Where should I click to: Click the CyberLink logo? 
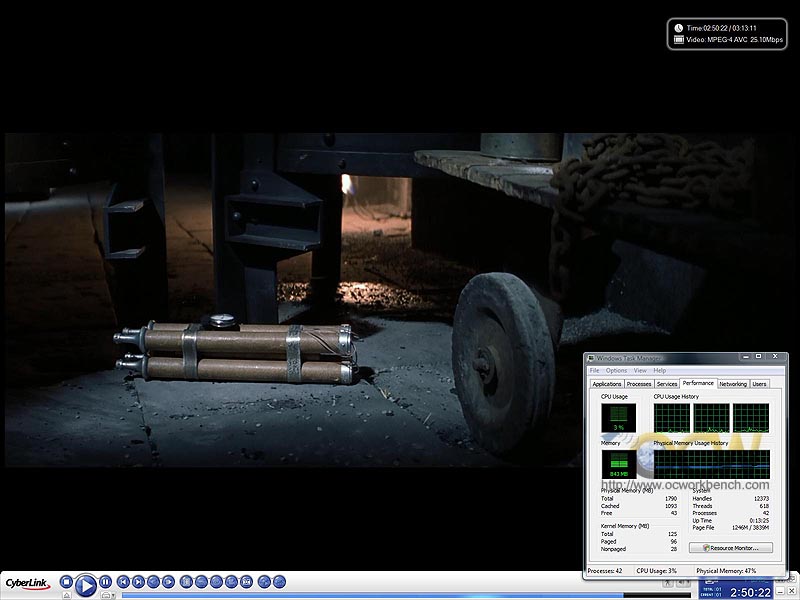(x=28, y=583)
